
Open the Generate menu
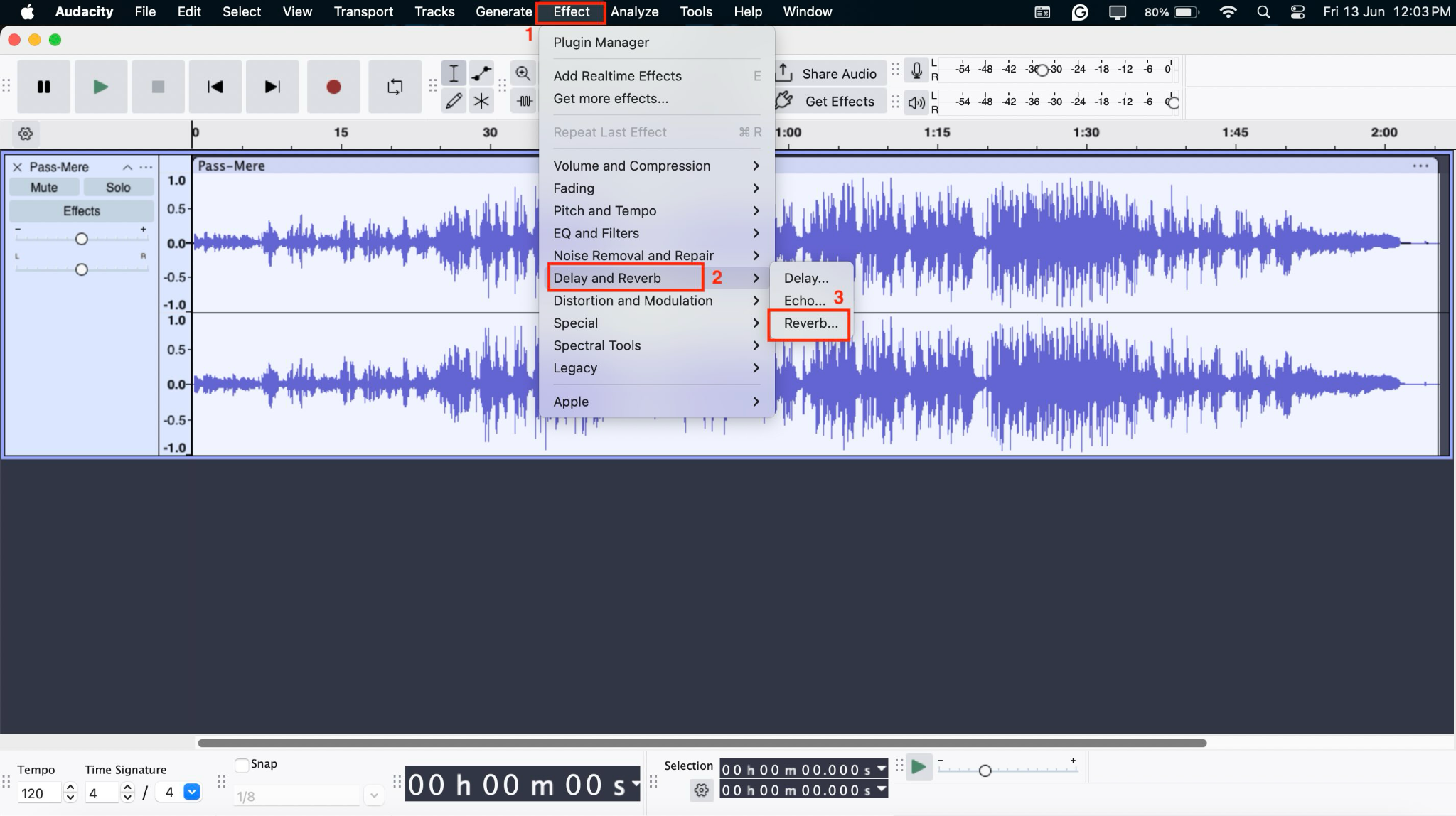click(503, 12)
